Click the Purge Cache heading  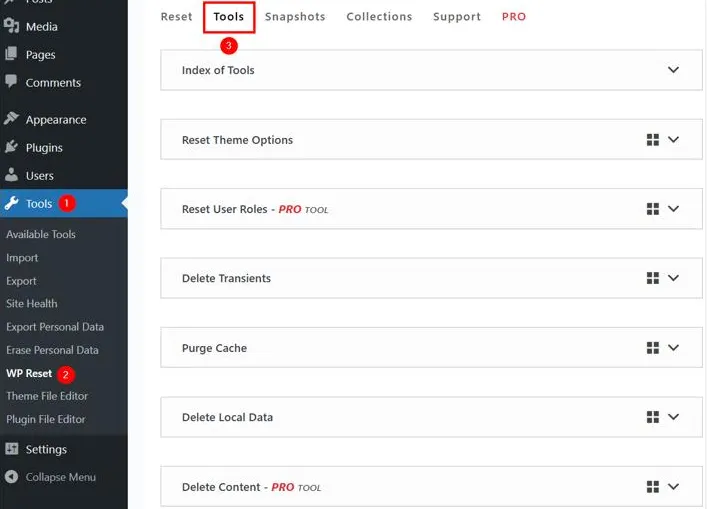pos(214,348)
